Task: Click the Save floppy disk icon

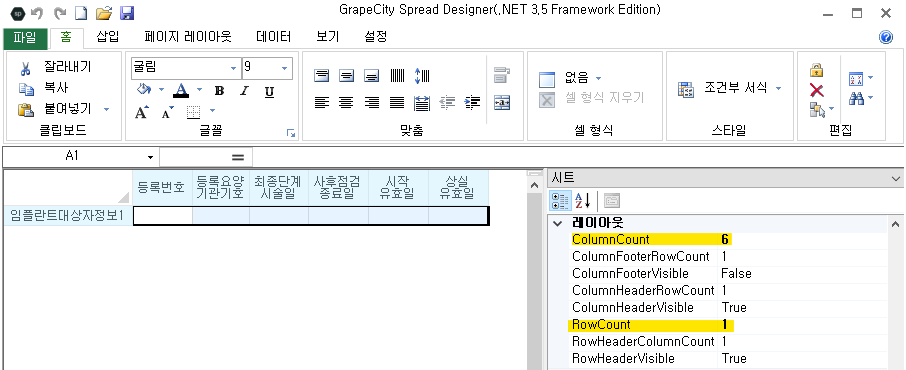Action: click(x=127, y=13)
